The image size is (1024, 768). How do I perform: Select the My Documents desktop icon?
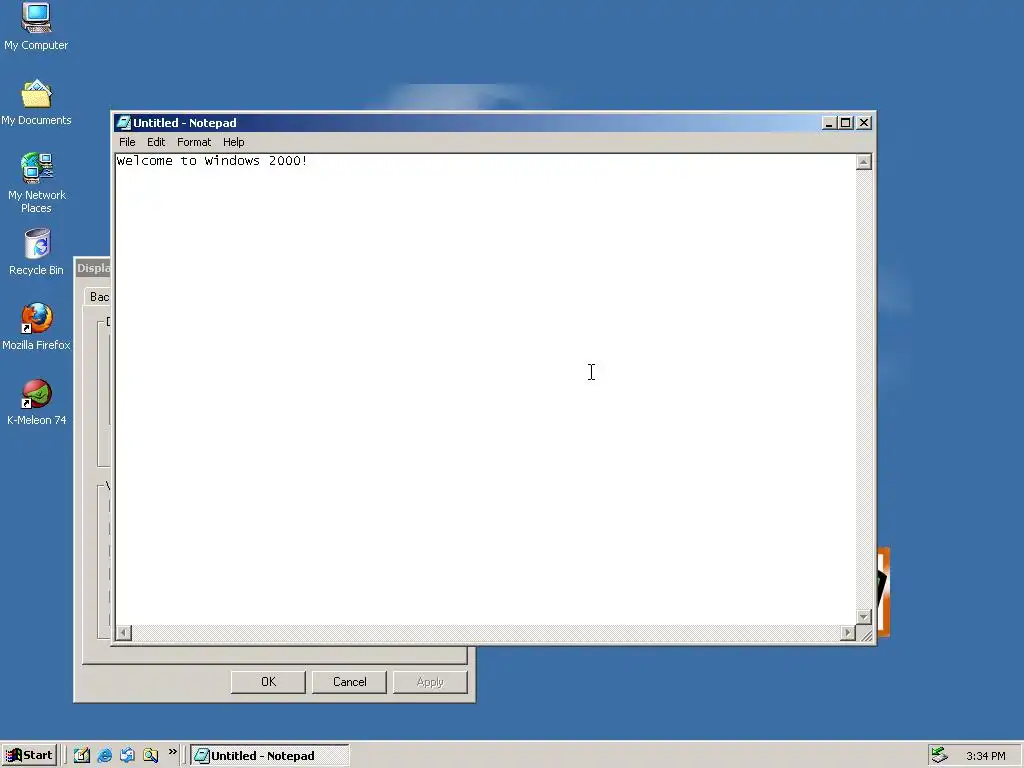36,103
